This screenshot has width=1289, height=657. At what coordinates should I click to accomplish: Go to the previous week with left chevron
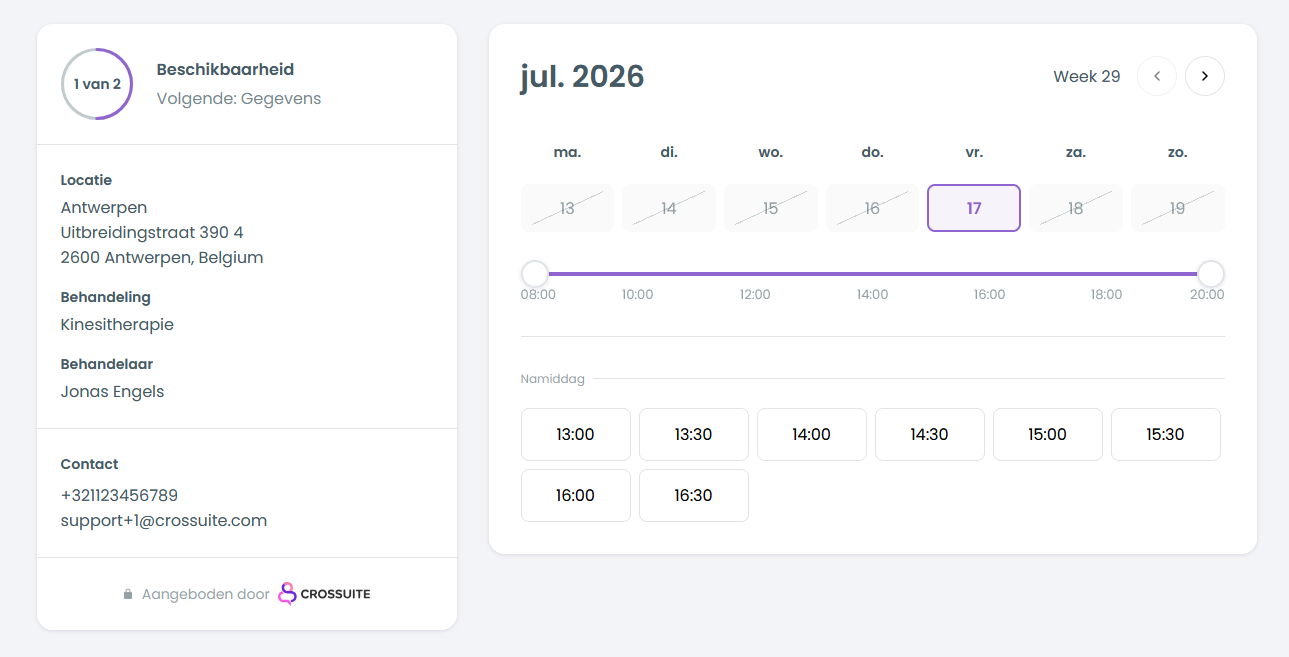1157,76
